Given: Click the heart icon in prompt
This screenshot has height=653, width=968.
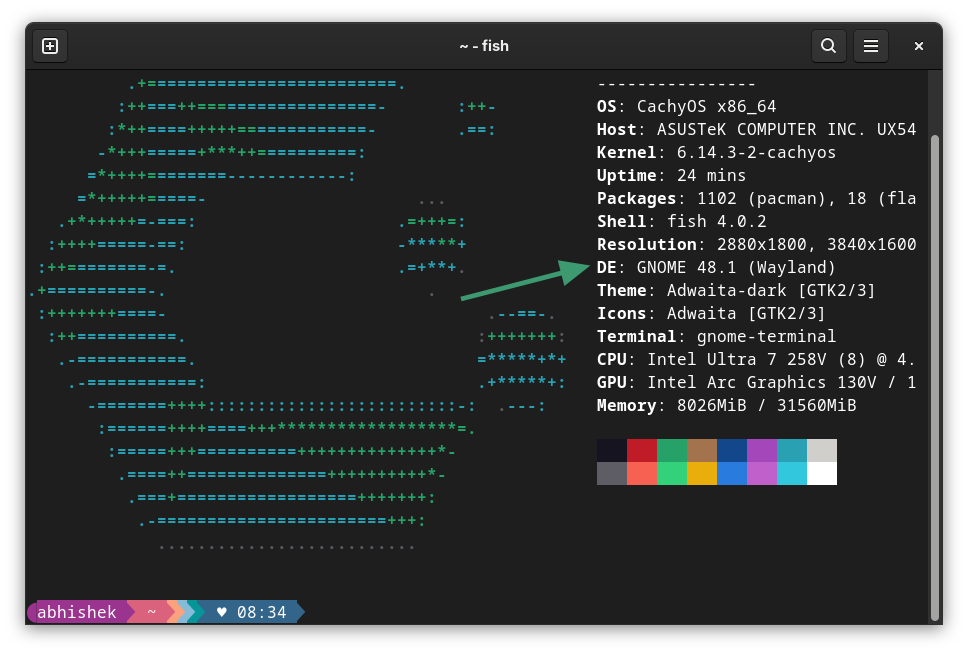Looking at the screenshot, I should tap(222, 612).
